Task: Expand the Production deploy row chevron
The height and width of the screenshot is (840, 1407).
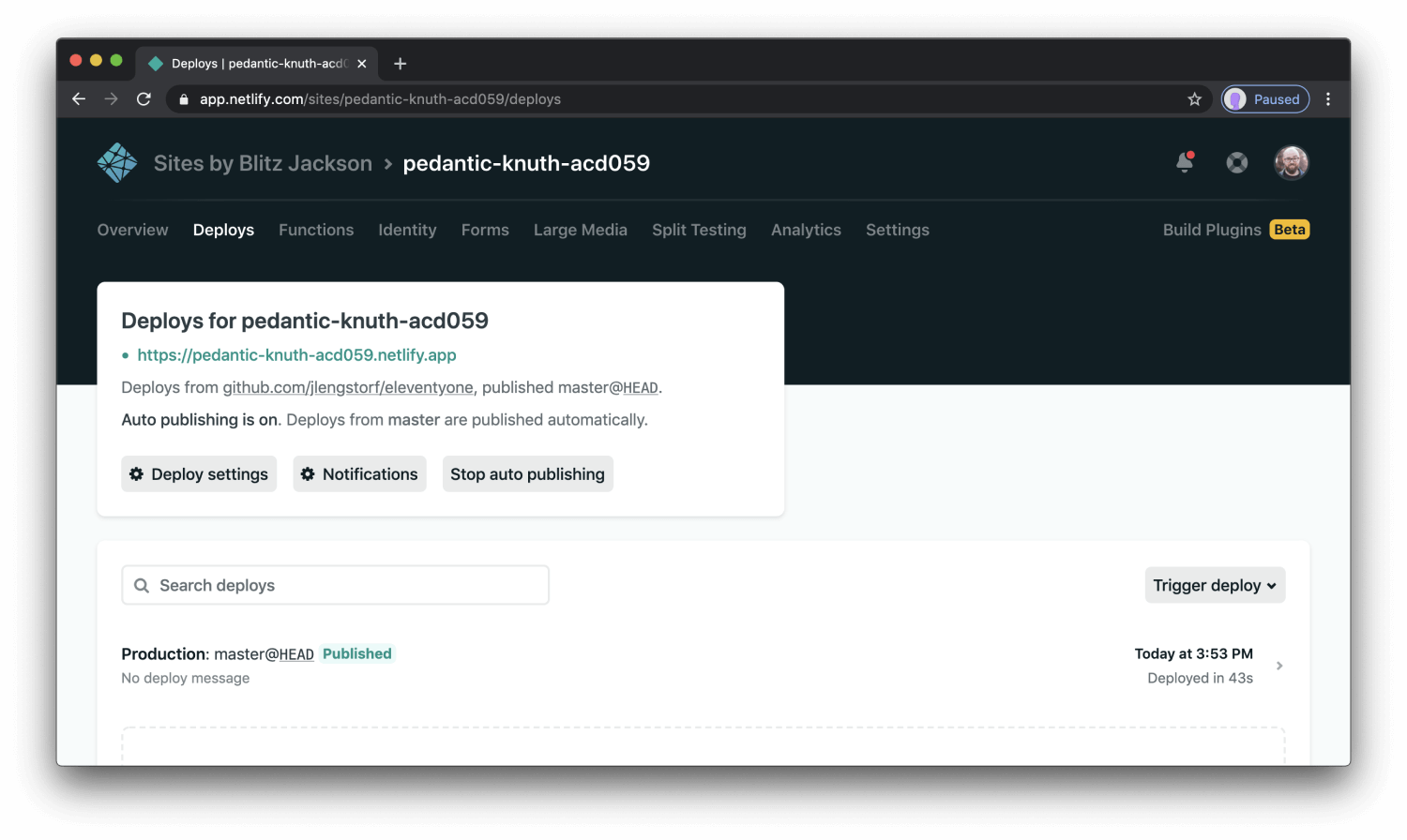Action: [1279, 666]
